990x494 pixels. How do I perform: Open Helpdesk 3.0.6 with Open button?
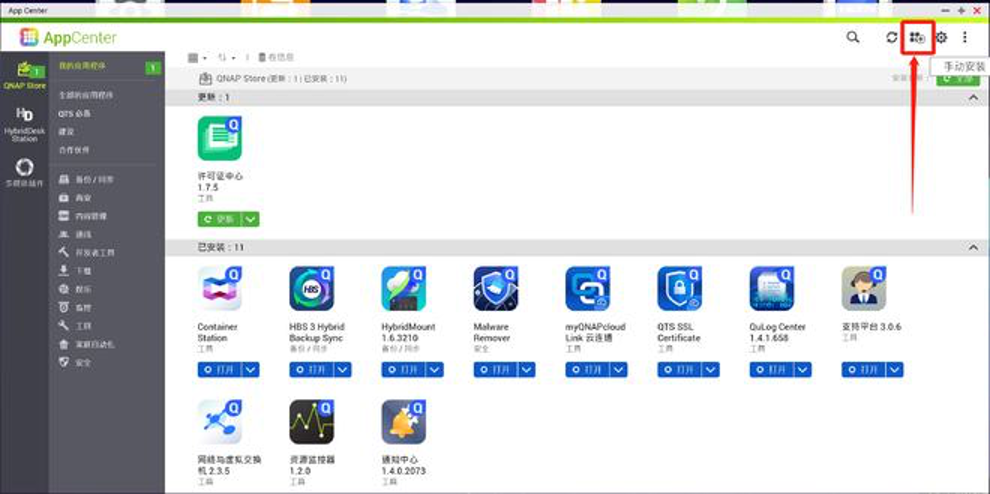(864, 370)
